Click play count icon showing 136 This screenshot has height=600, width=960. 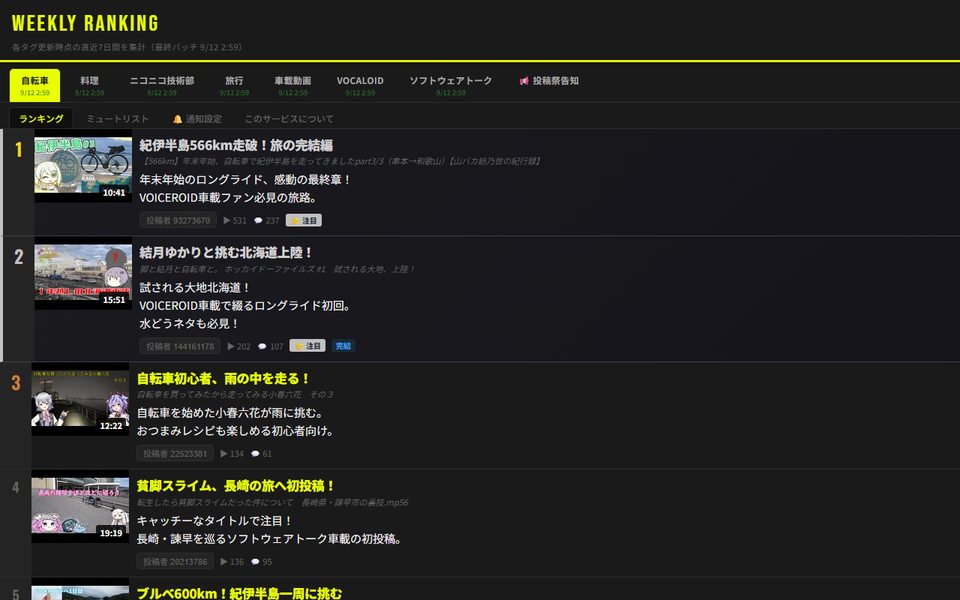coord(224,561)
